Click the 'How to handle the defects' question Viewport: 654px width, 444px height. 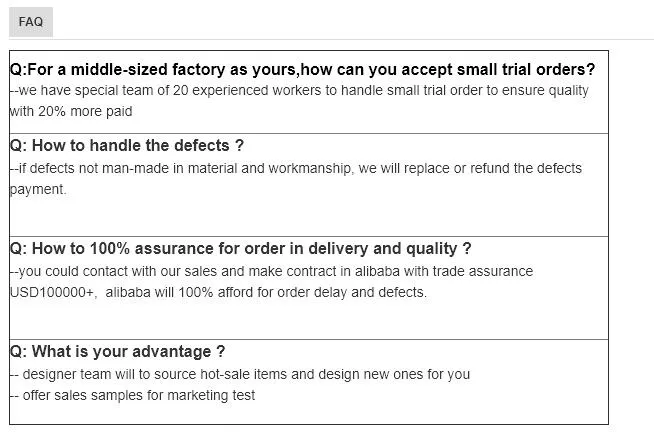coord(127,145)
